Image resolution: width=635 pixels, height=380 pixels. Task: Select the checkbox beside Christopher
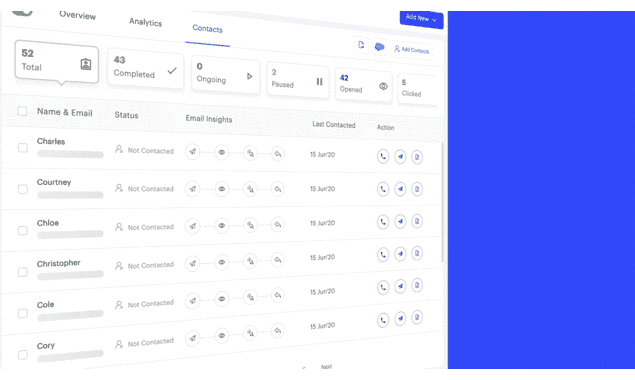[23, 272]
